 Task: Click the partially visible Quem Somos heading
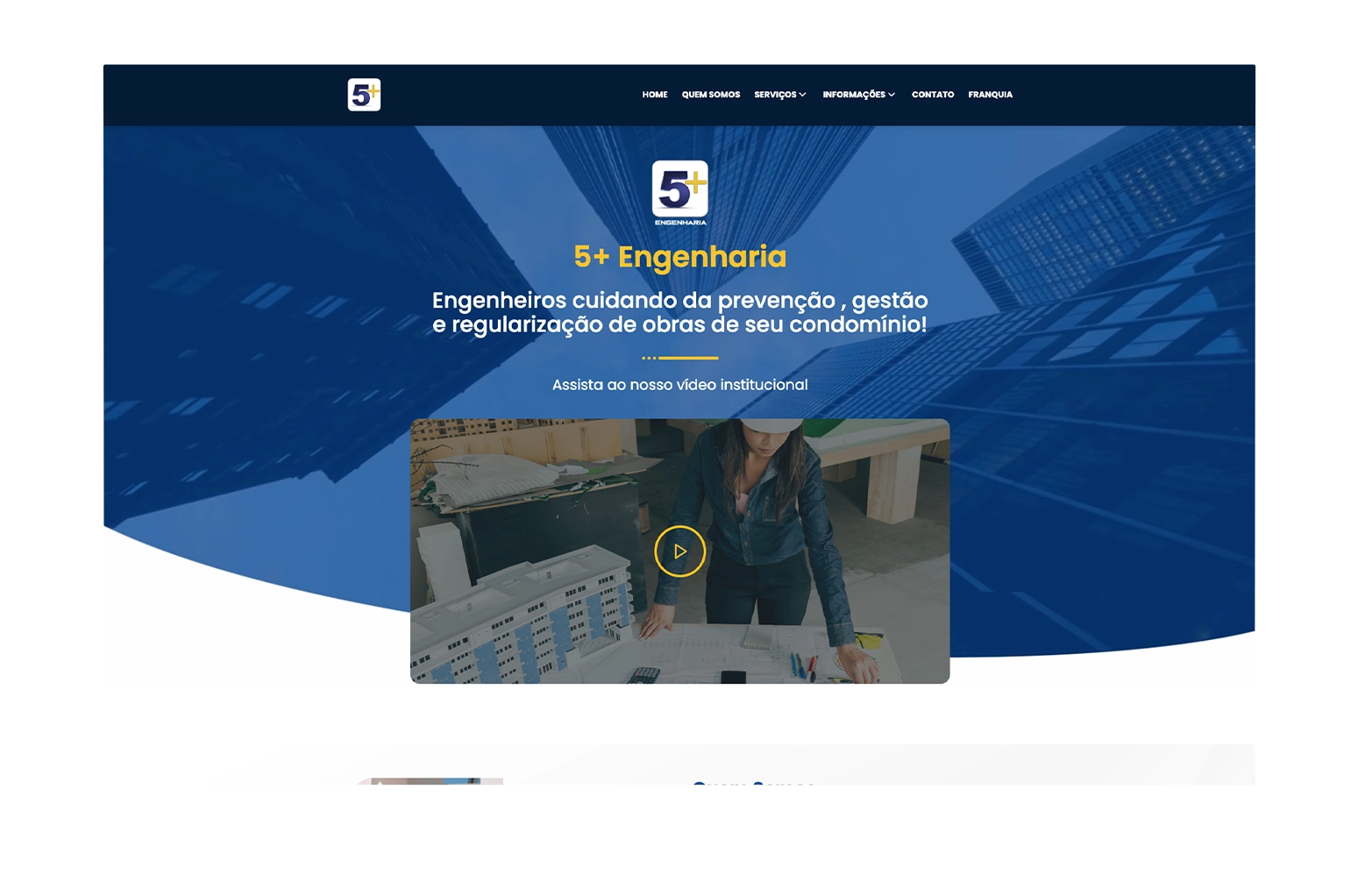(x=753, y=782)
